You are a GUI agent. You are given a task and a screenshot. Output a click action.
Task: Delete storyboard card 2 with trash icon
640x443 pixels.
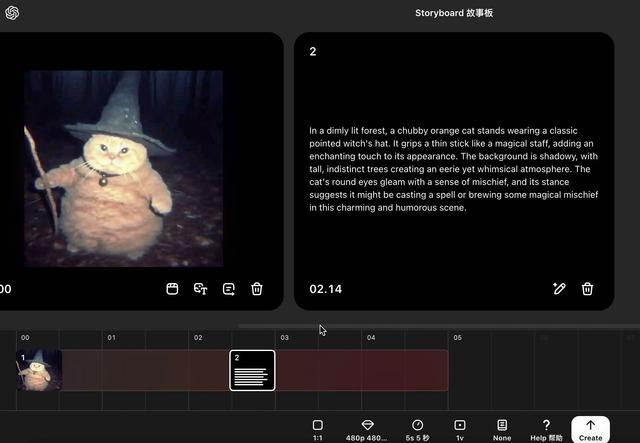[x=587, y=289]
